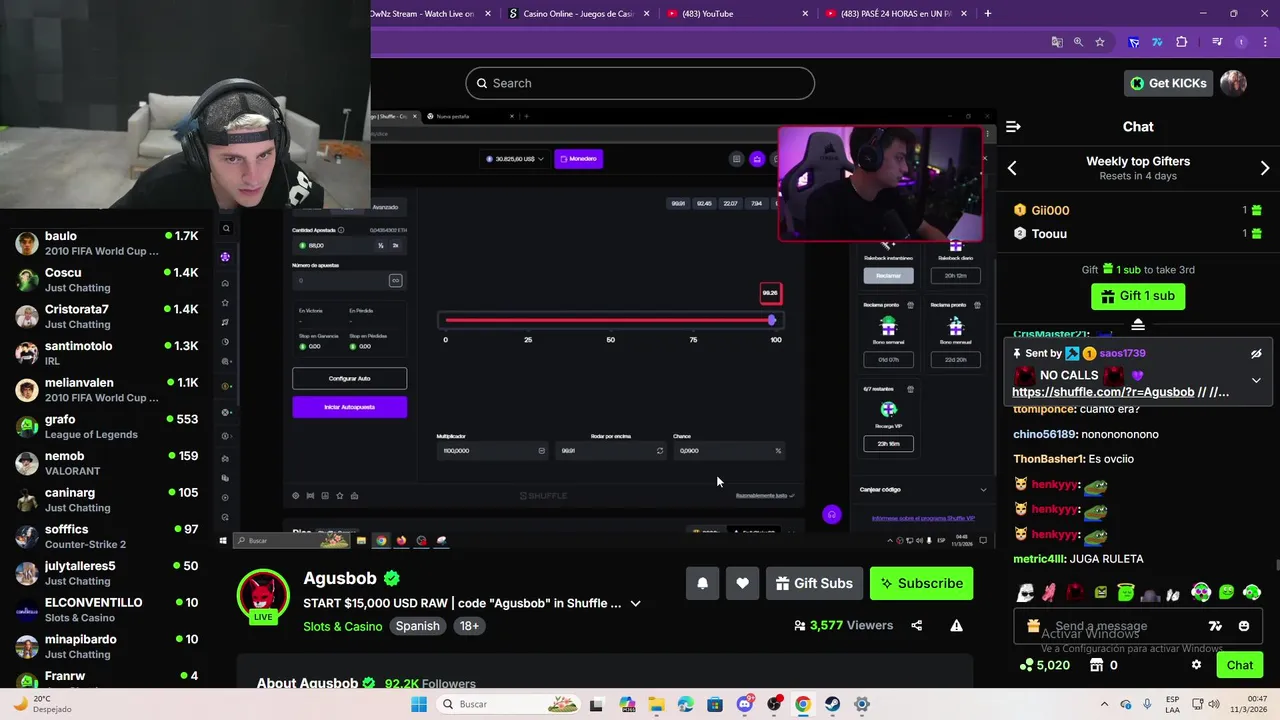The width and height of the screenshot is (1280, 720).
Task: Click the Spanish language tag
Action: [417, 626]
